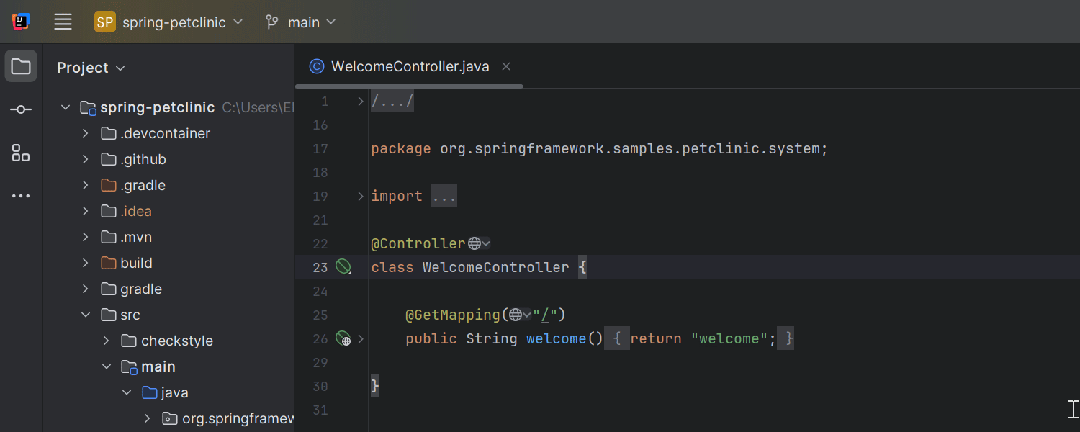The image size is (1080, 432).
Task: Open the spring-petclinic project dropdown
Action: (169, 22)
